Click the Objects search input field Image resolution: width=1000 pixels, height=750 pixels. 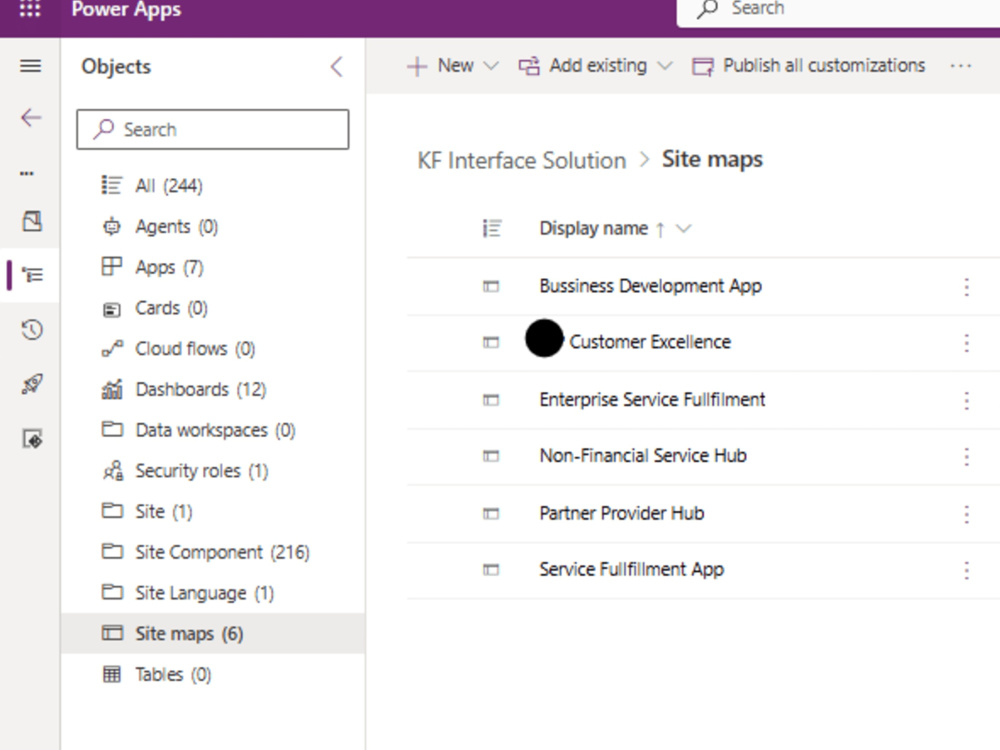click(212, 129)
